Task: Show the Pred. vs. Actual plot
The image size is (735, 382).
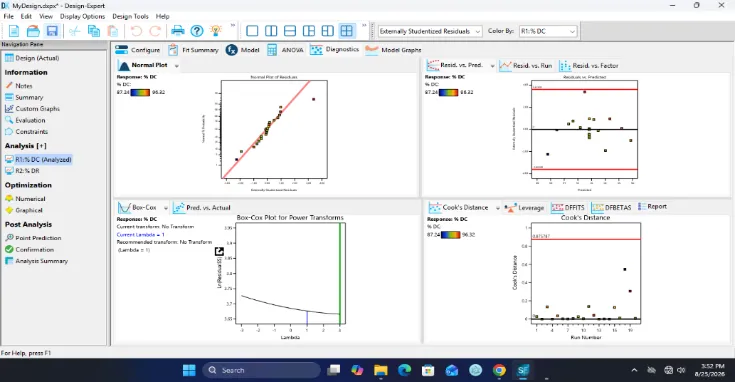Action: pyautogui.click(x=202, y=208)
